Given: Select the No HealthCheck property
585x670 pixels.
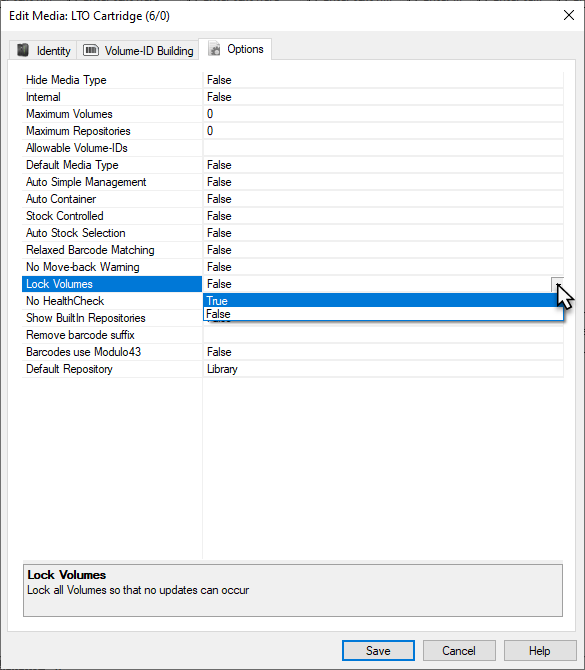Looking at the screenshot, I should click(x=112, y=301).
